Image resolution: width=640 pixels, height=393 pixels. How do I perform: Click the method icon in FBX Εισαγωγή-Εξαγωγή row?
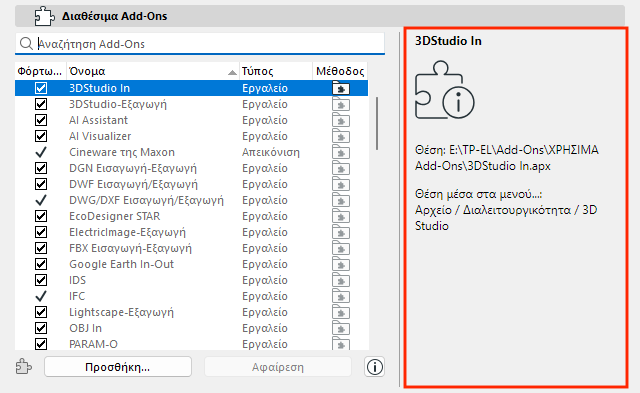pos(341,248)
